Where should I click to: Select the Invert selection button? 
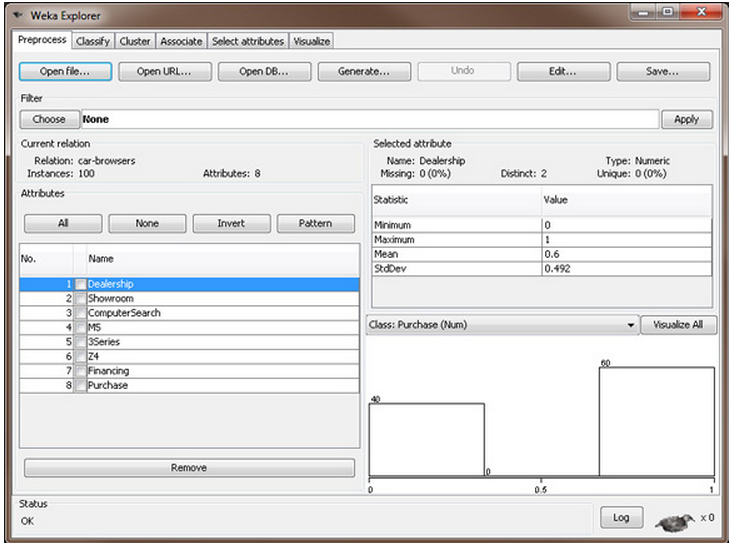(231, 223)
